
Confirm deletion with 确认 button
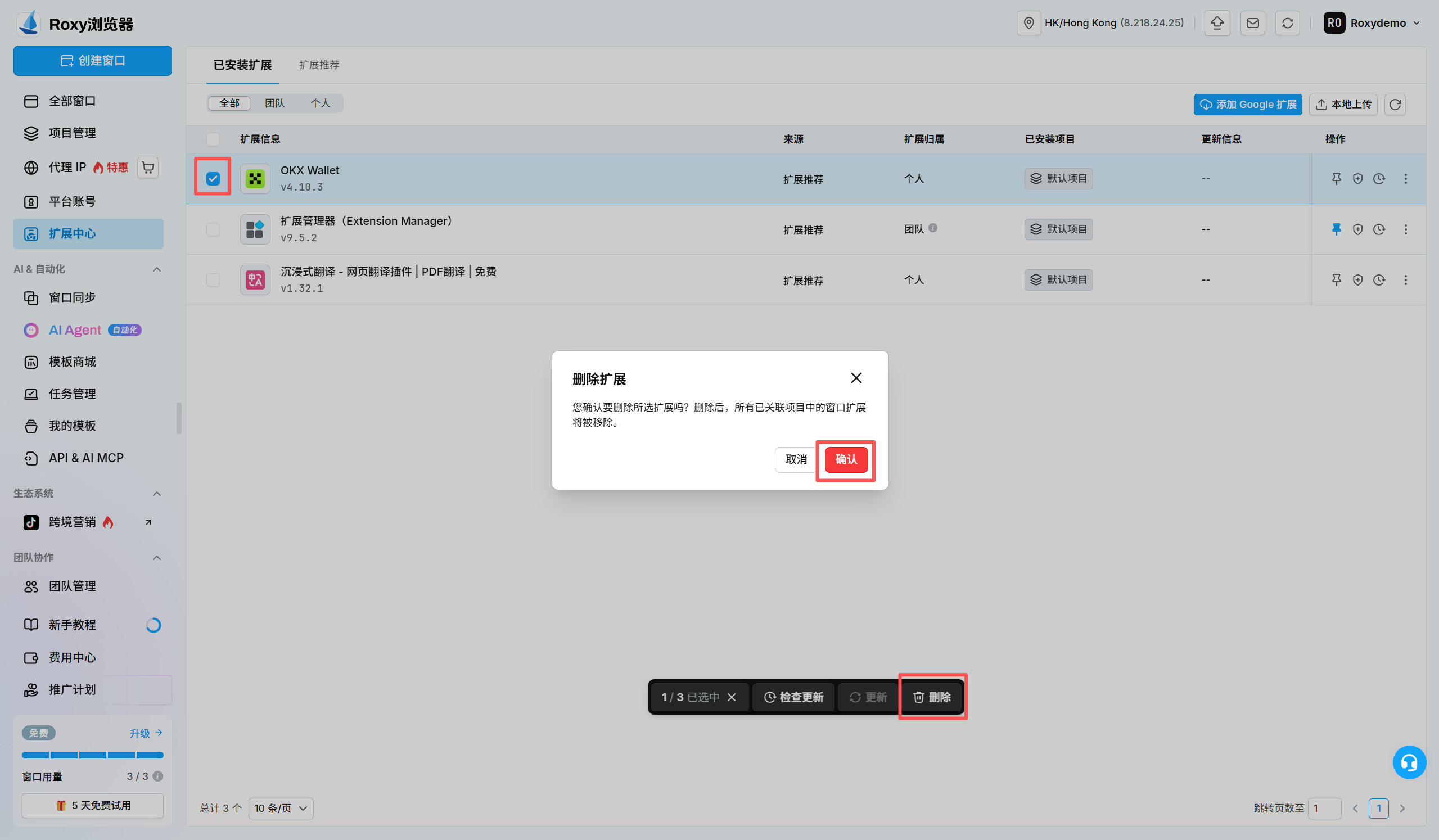point(846,460)
